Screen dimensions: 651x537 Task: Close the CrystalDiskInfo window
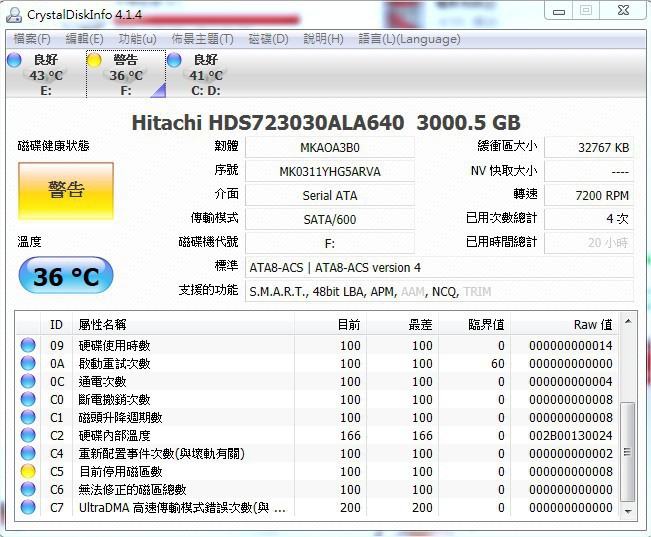(x=623, y=11)
